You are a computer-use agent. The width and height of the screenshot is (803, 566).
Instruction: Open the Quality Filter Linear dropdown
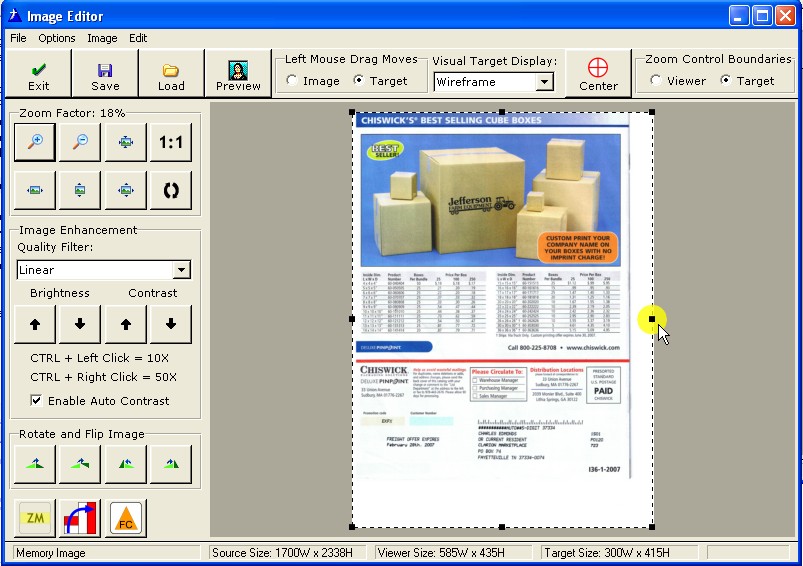pos(181,270)
